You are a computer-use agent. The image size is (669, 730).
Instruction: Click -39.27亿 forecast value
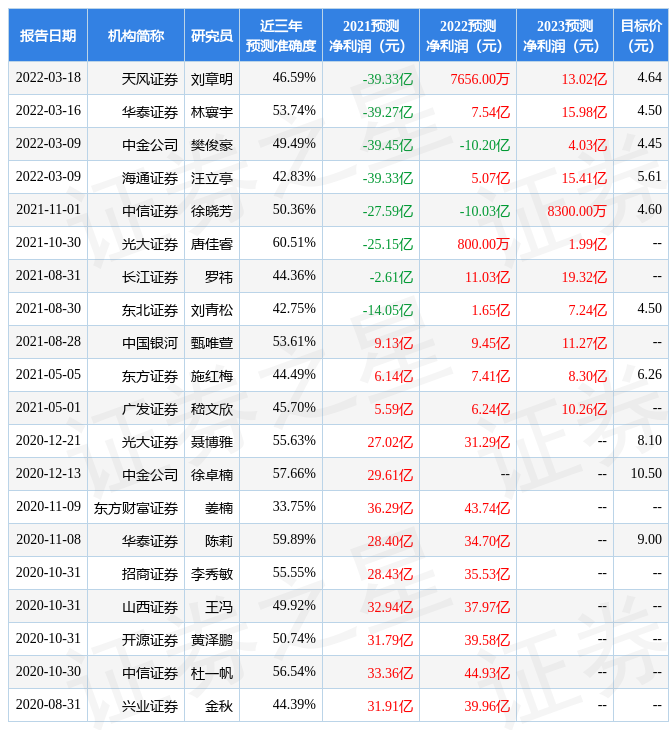pyautogui.click(x=388, y=112)
